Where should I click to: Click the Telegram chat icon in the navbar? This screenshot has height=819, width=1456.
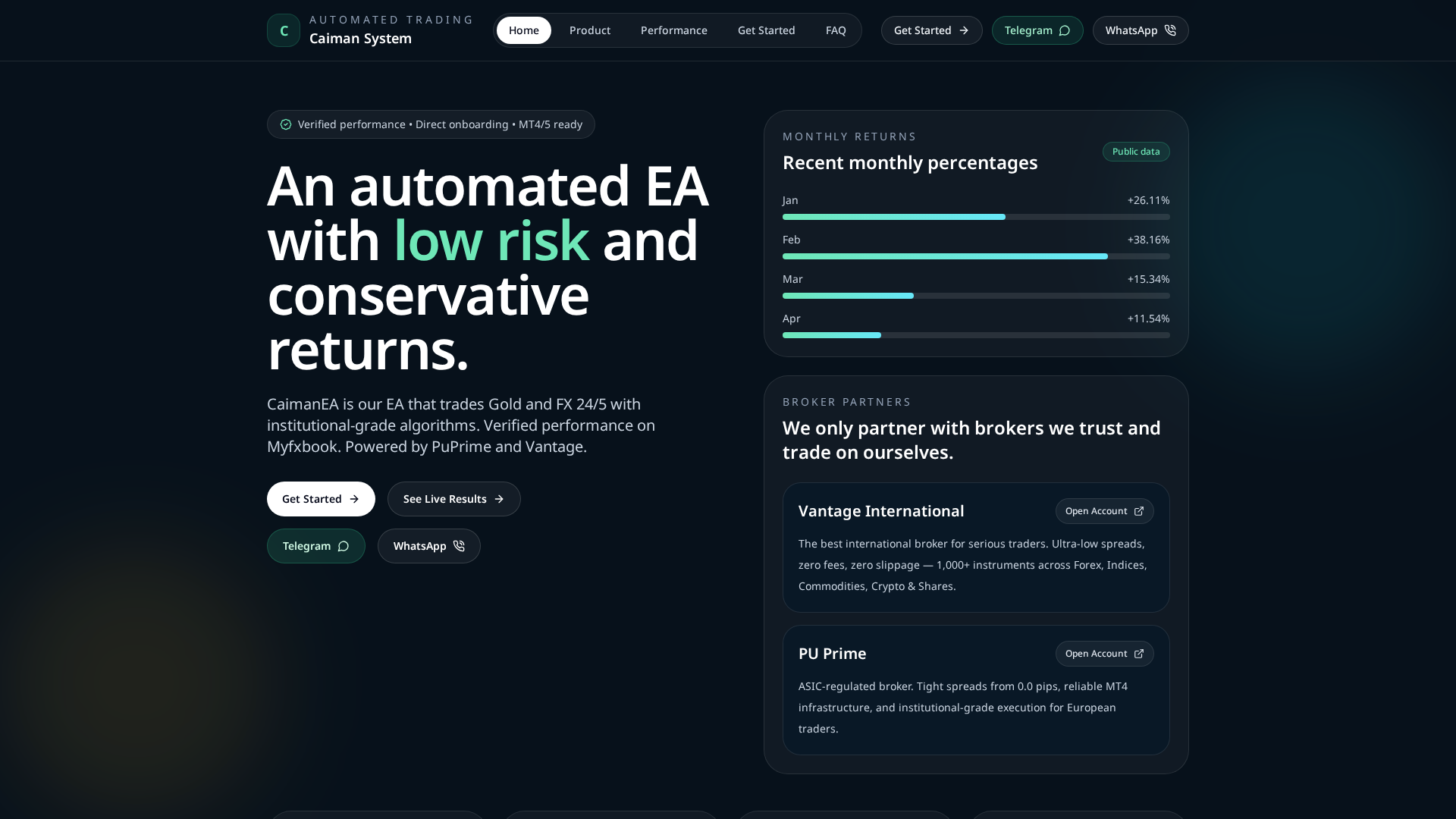tap(1065, 30)
